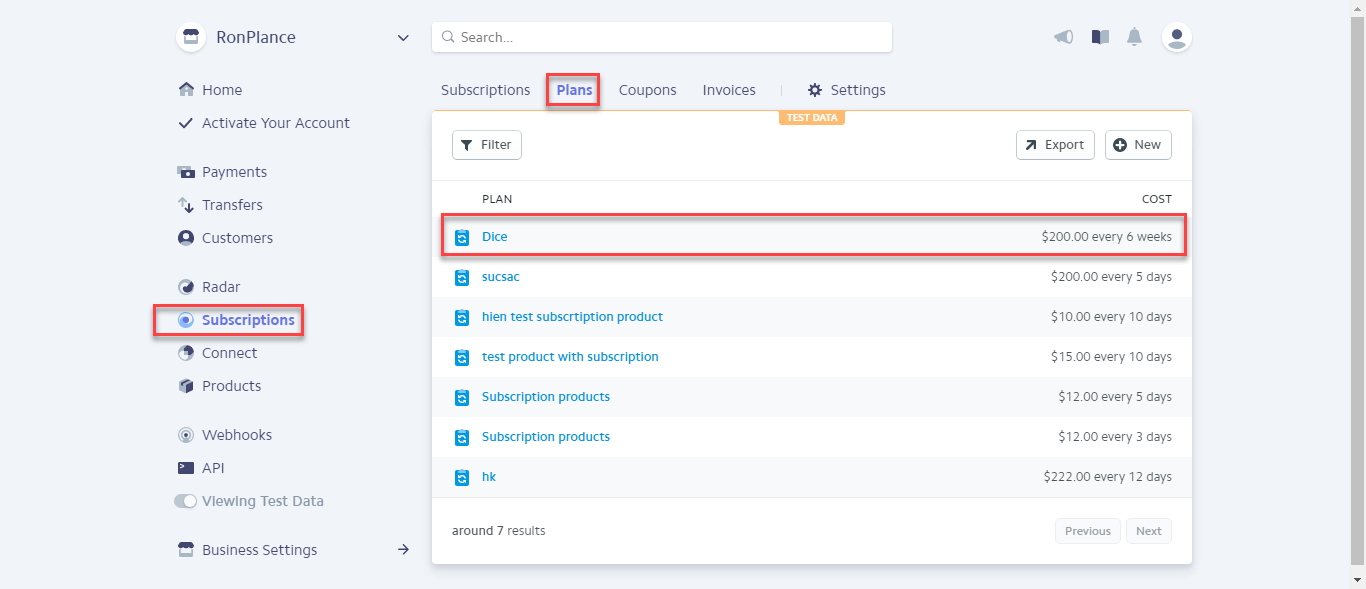This screenshot has height=589, width=1366.
Task: Open the documentation book icon
Action: point(1100,37)
